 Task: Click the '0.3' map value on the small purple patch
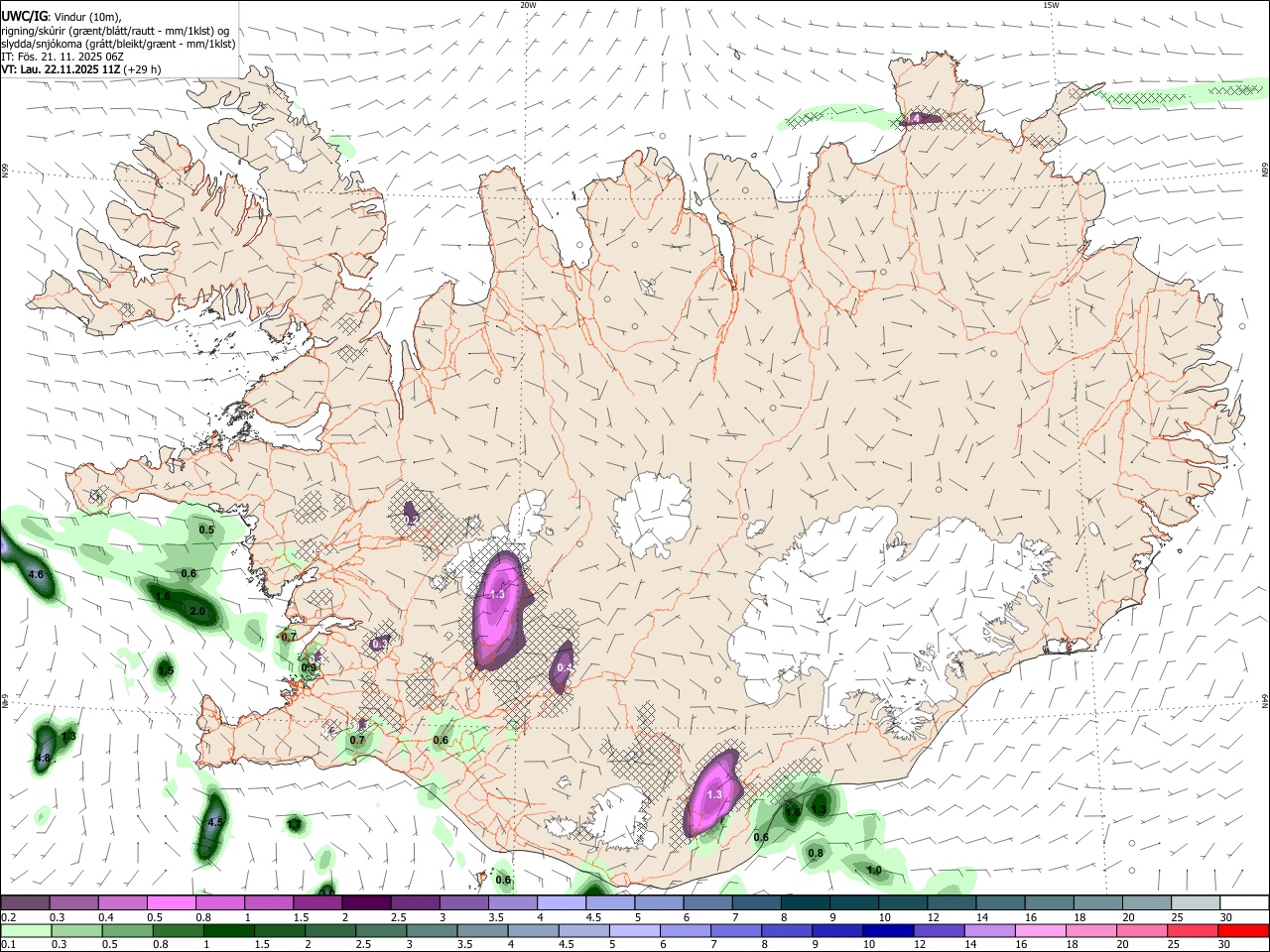click(x=380, y=644)
